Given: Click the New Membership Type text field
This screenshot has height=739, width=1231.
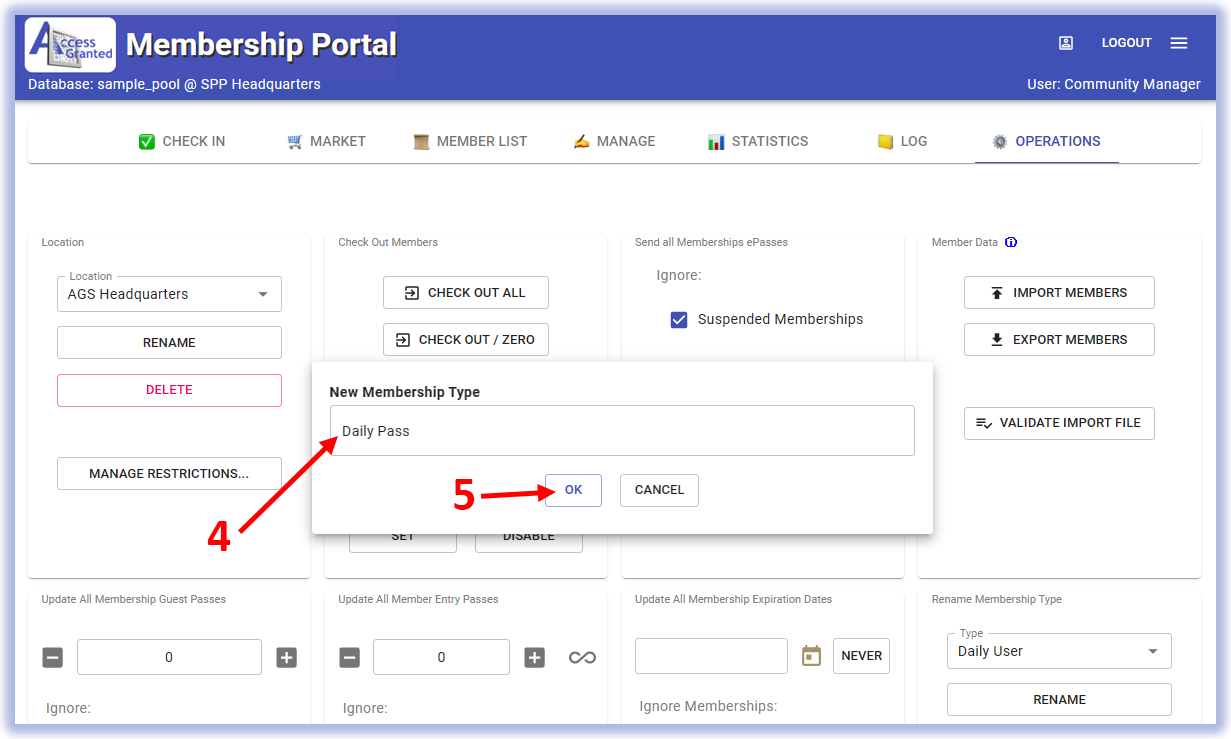Looking at the screenshot, I should [x=622, y=431].
